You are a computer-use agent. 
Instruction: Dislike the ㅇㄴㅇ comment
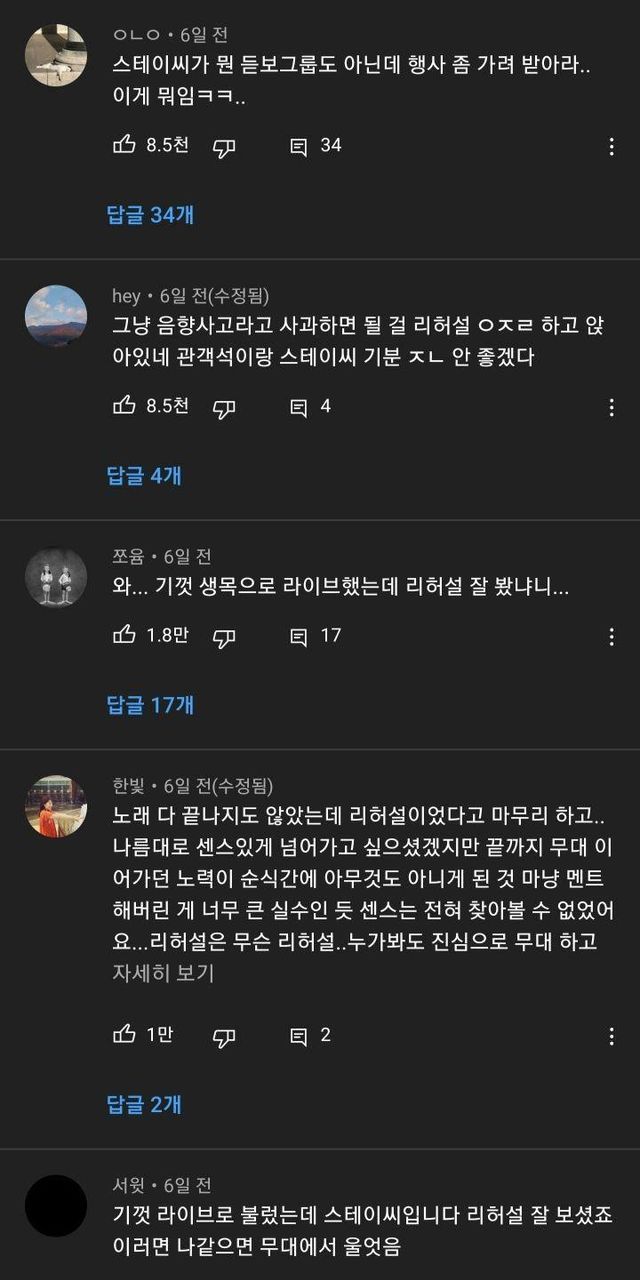tap(224, 147)
